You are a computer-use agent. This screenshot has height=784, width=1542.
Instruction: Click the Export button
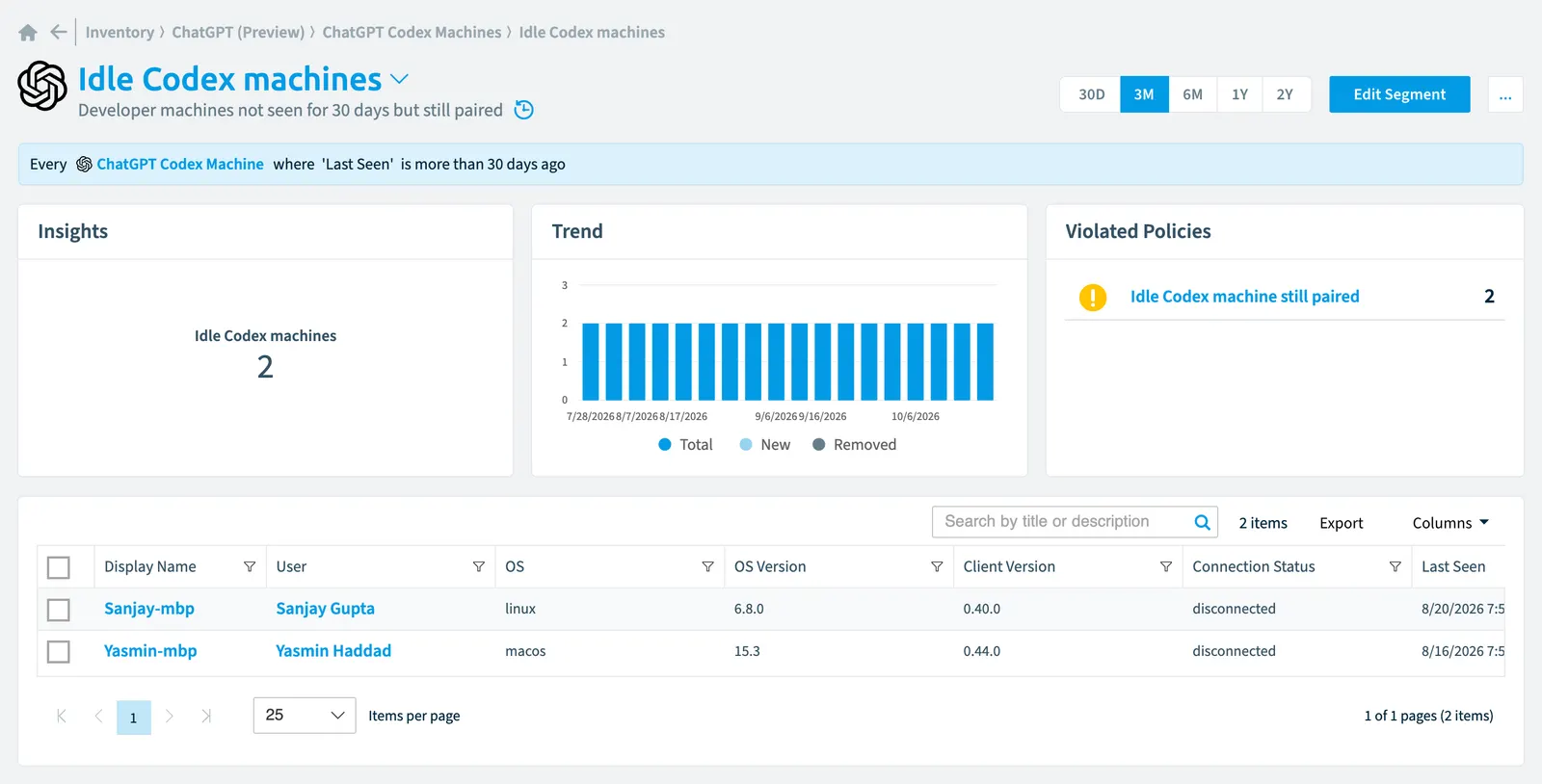tap(1342, 523)
